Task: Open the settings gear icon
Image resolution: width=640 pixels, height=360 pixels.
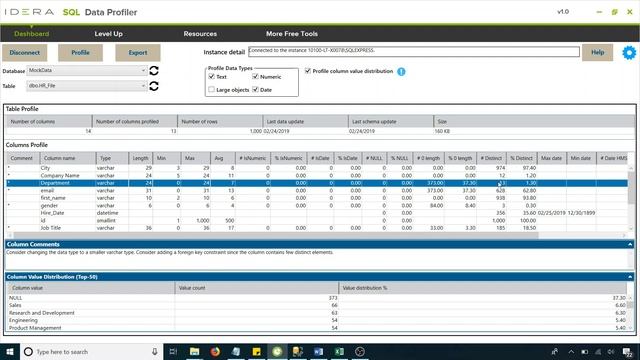Action: [629, 53]
